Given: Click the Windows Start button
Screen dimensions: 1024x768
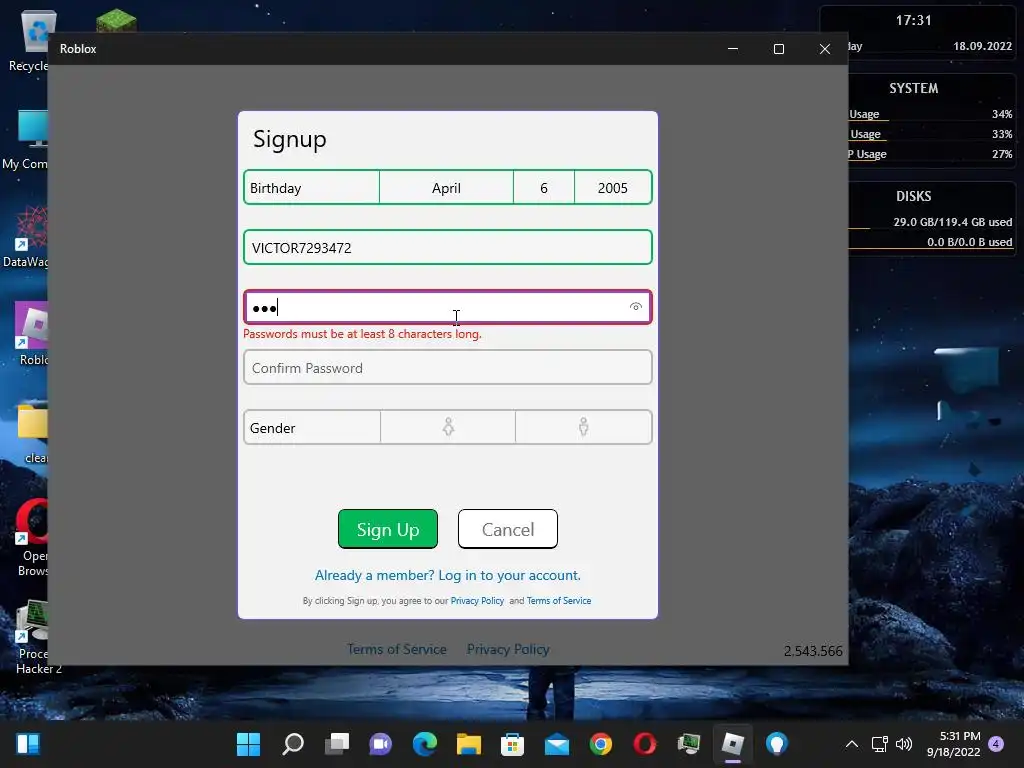Looking at the screenshot, I should [x=248, y=744].
